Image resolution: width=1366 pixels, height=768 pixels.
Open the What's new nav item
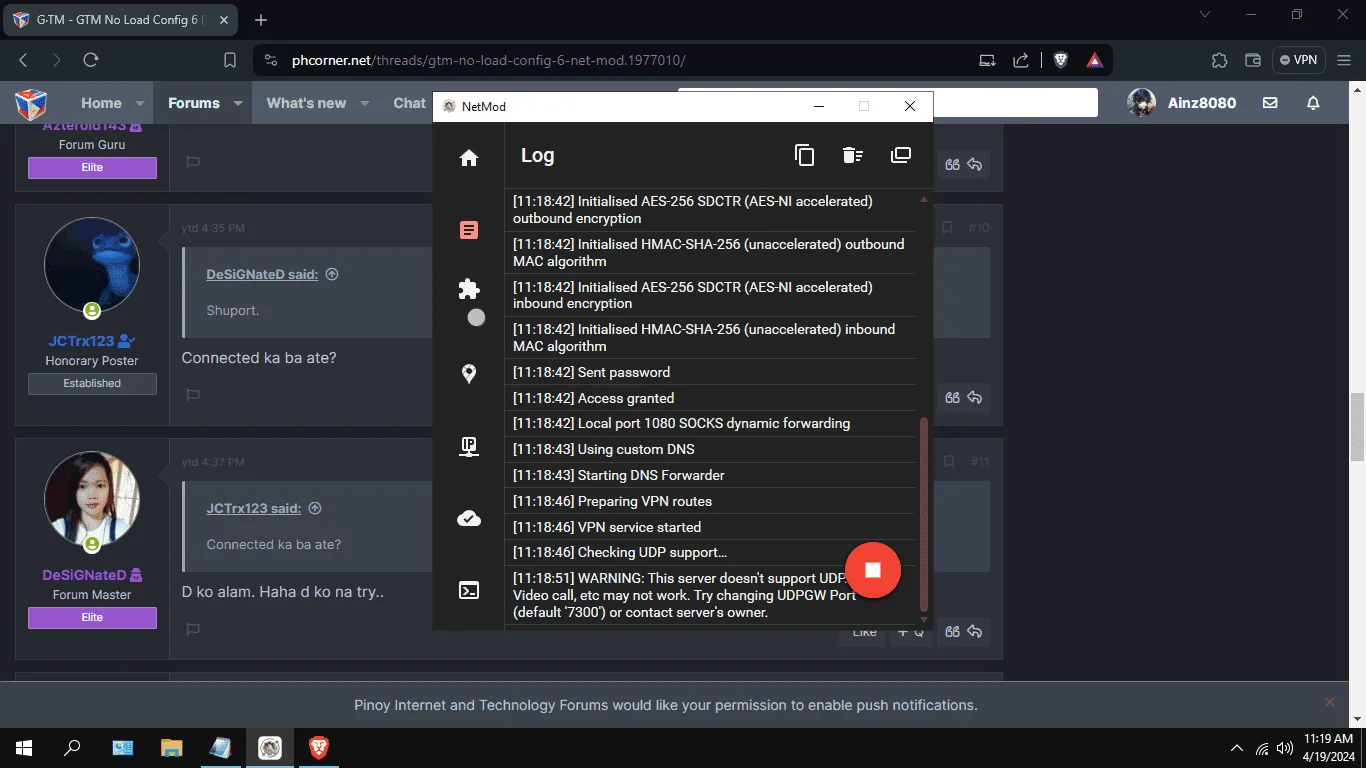[x=306, y=103]
